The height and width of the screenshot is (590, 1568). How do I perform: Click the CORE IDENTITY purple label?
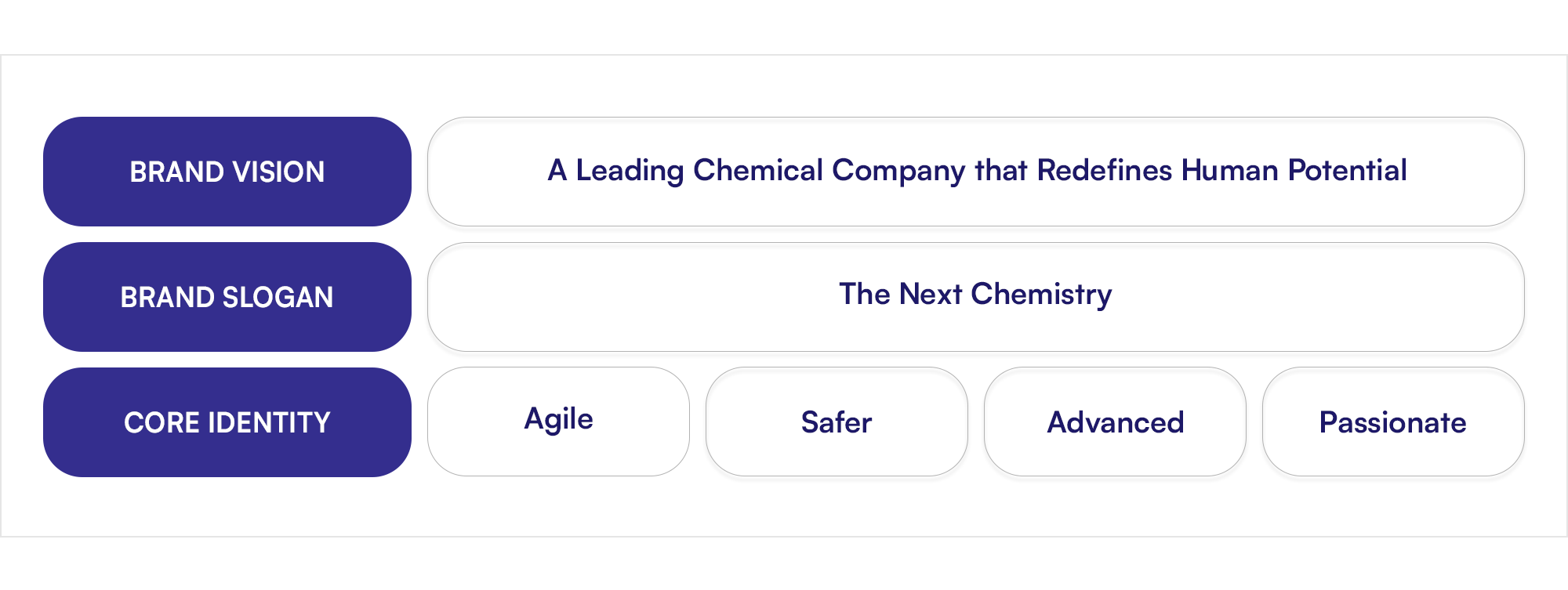click(227, 422)
